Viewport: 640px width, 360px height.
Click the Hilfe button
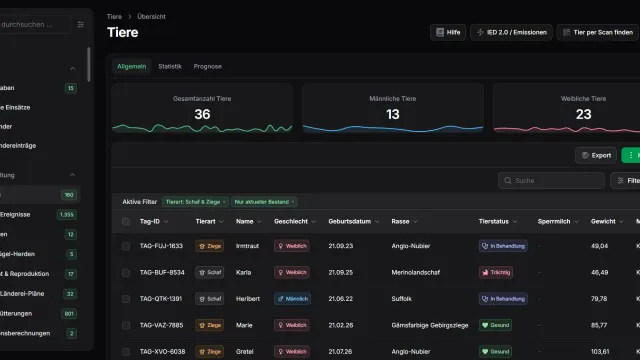(x=448, y=32)
